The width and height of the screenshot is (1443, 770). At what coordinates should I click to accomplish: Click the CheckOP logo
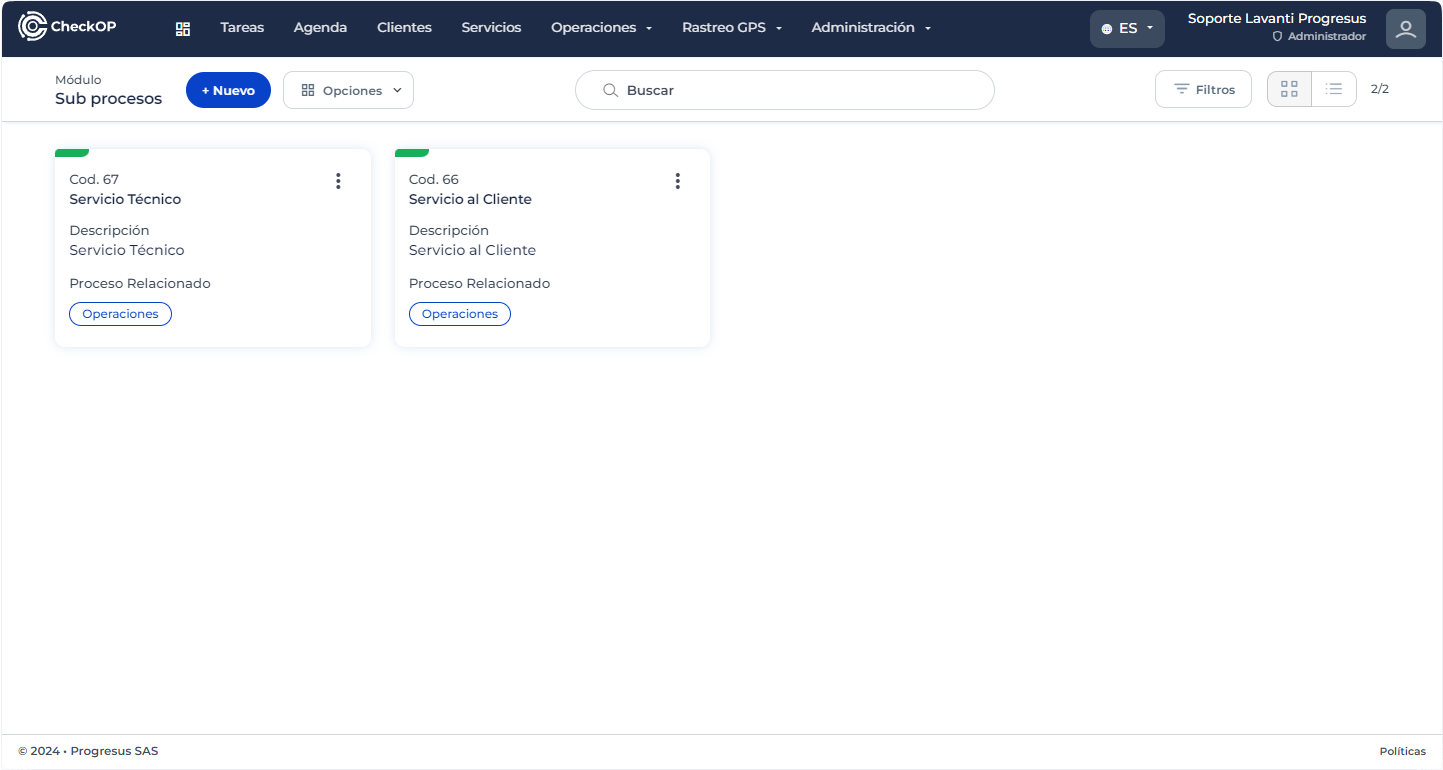[67, 27]
